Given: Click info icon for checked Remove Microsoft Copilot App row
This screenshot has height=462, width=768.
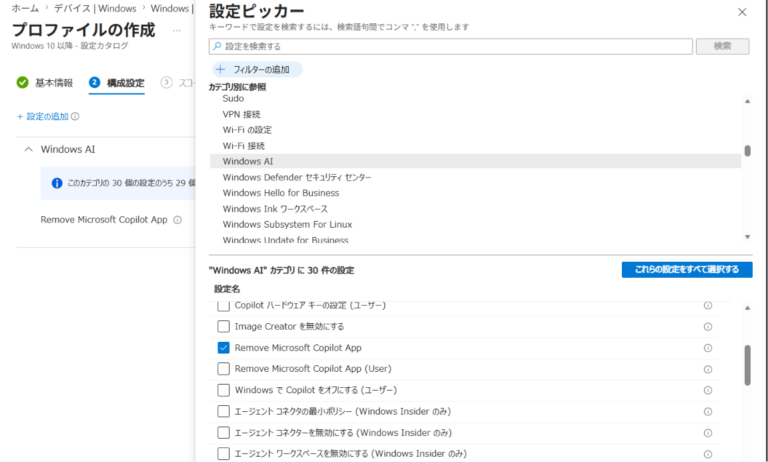Looking at the screenshot, I should coord(708,348).
